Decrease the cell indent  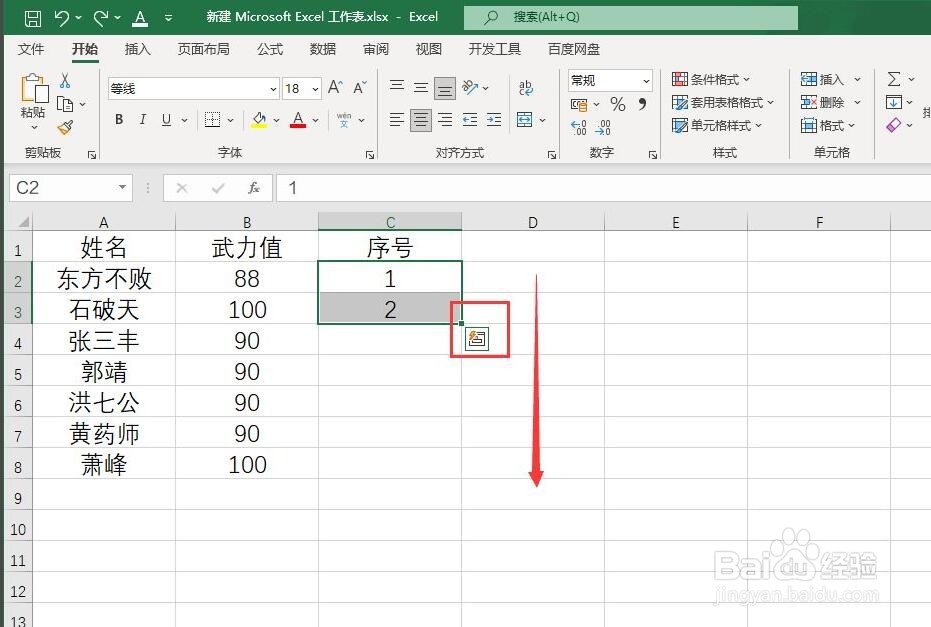(x=470, y=120)
